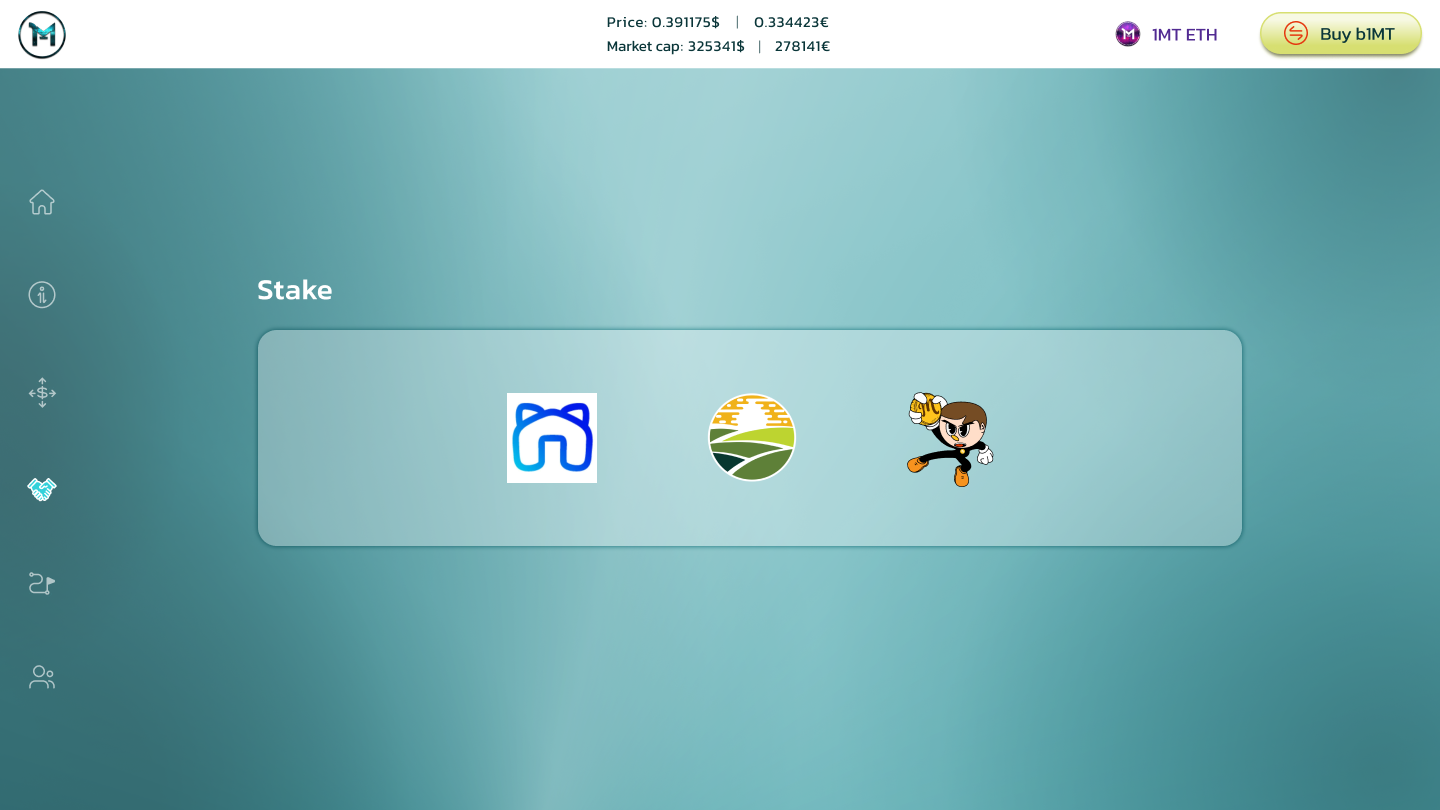Click the red swap icon in Buy button
The width and height of the screenshot is (1440, 810).
1296,34
